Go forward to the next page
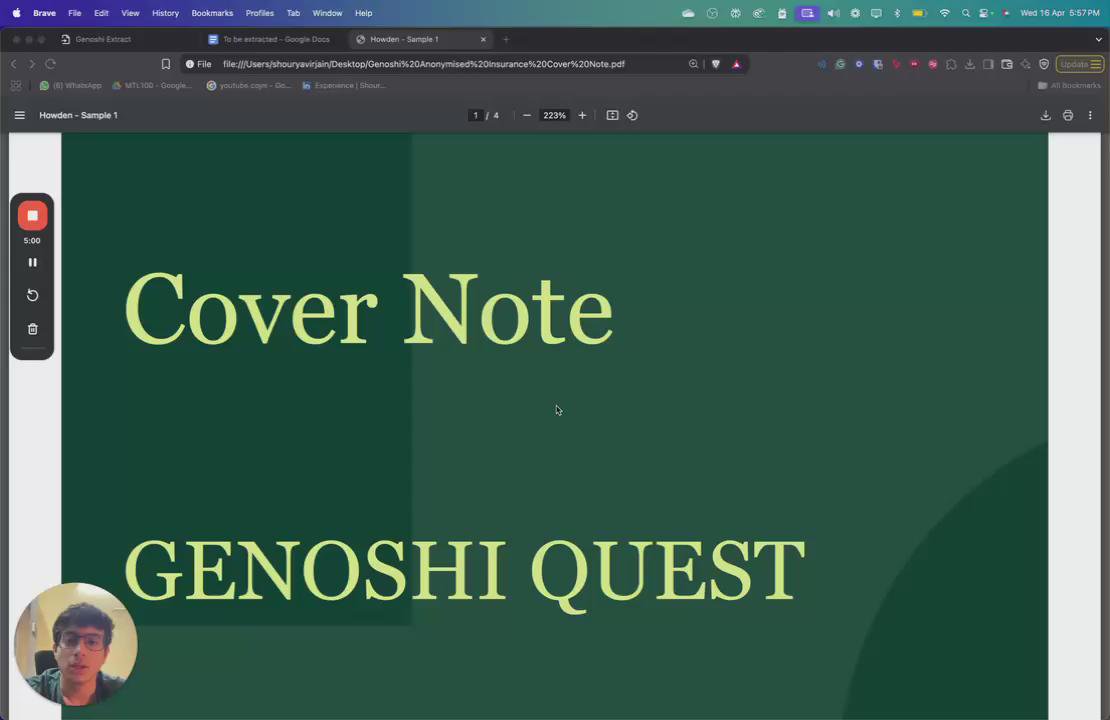This screenshot has width=1110, height=720. pyautogui.click(x=32, y=64)
